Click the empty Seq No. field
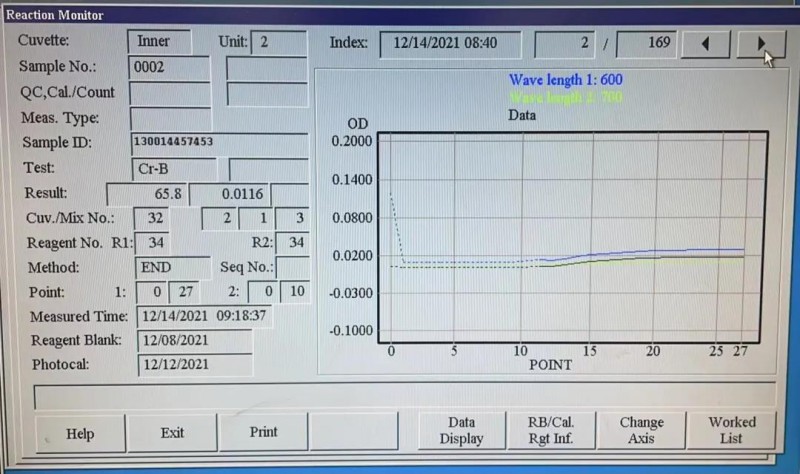Image resolution: width=800 pixels, height=474 pixels. tap(293, 267)
